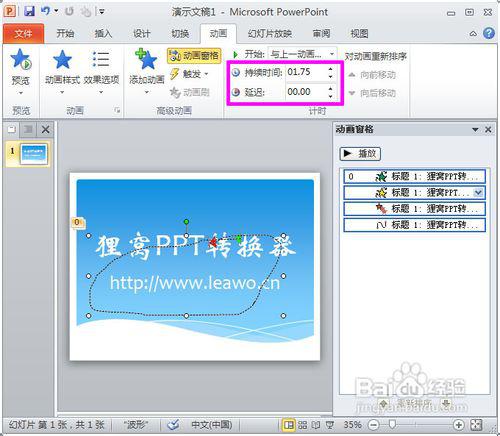Image resolution: width=500 pixels, height=436 pixels.
Task: Click the 35% zoom level
Action: [x=352, y=425]
